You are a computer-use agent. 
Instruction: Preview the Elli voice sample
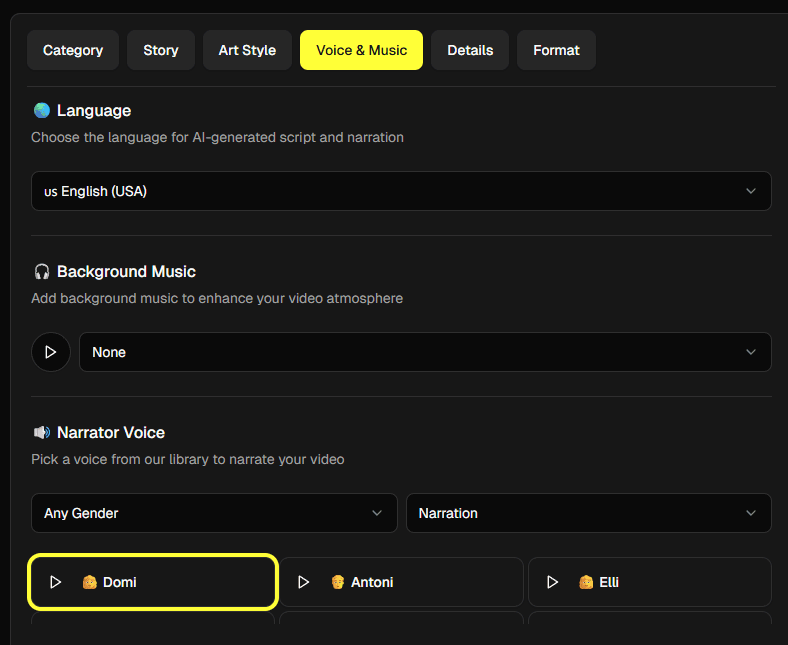(552, 582)
